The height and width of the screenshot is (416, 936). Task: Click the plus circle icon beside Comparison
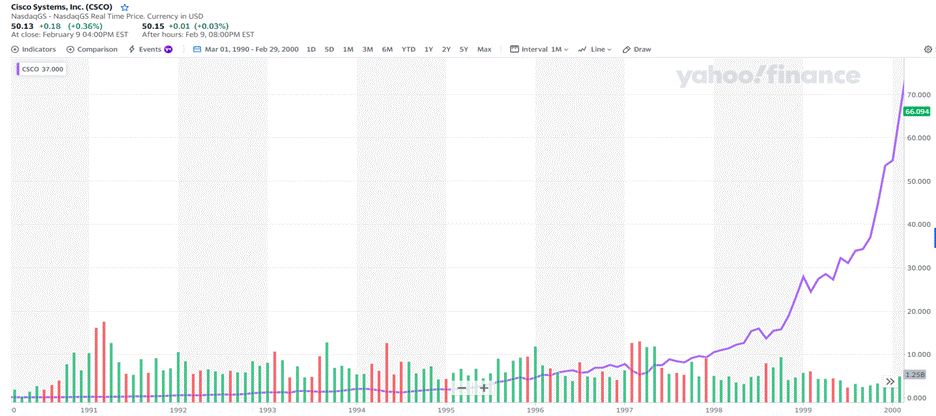pyautogui.click(x=70, y=50)
